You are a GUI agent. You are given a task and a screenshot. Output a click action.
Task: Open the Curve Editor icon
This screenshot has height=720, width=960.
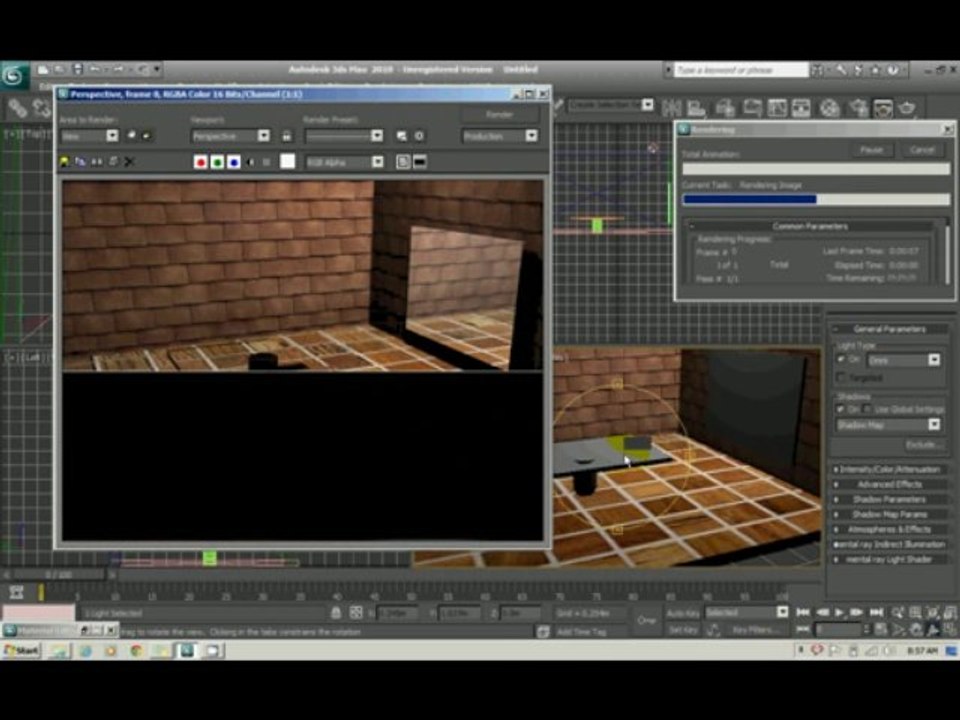777,108
